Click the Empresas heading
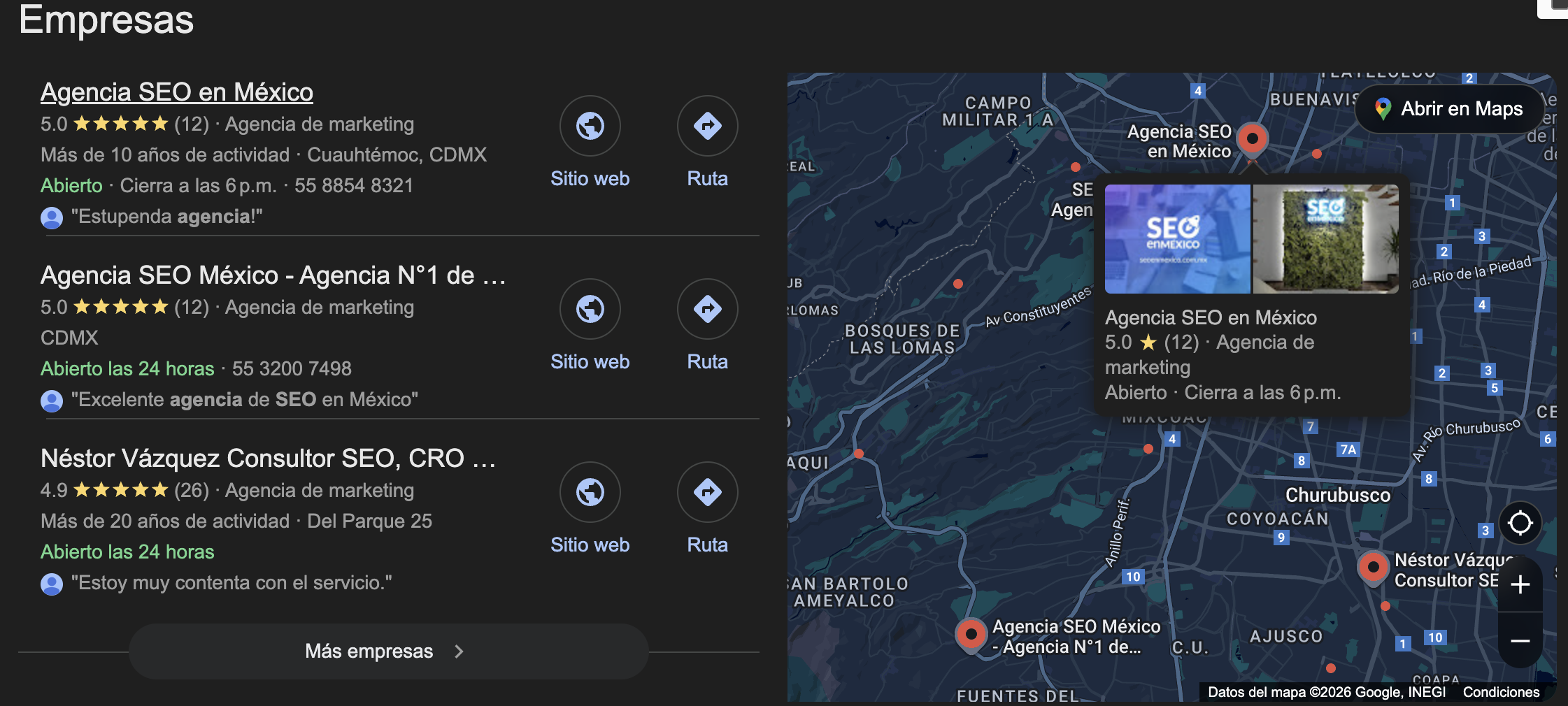 (x=106, y=20)
